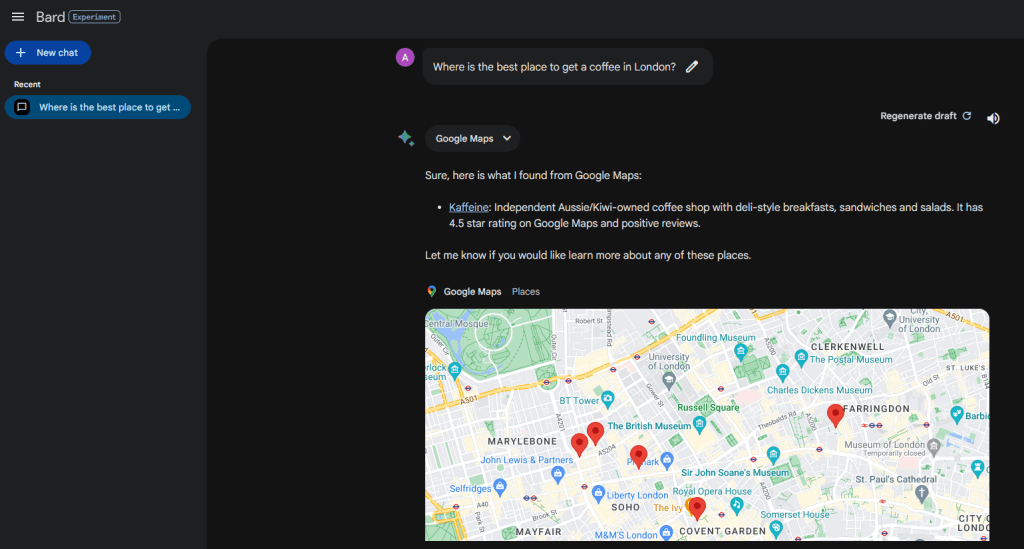Expand the Google Maps extension dropdown

[472, 138]
